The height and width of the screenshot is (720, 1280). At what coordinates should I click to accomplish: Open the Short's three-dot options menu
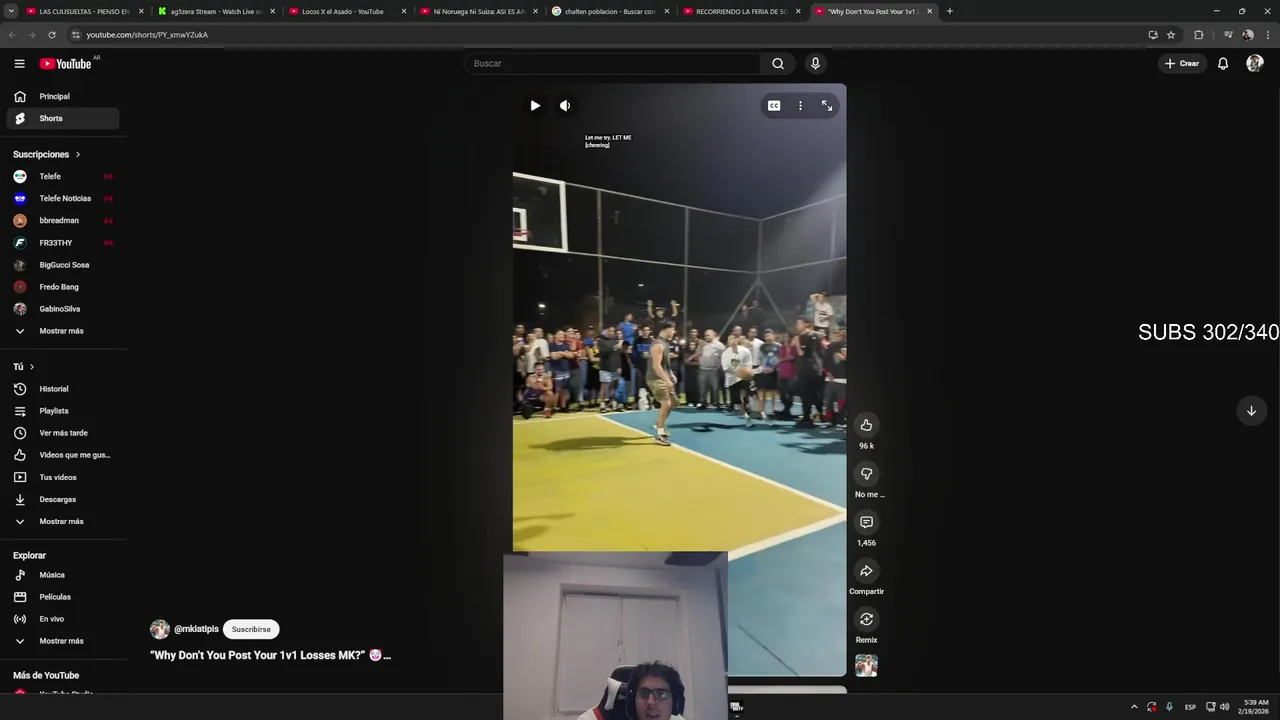click(x=800, y=105)
